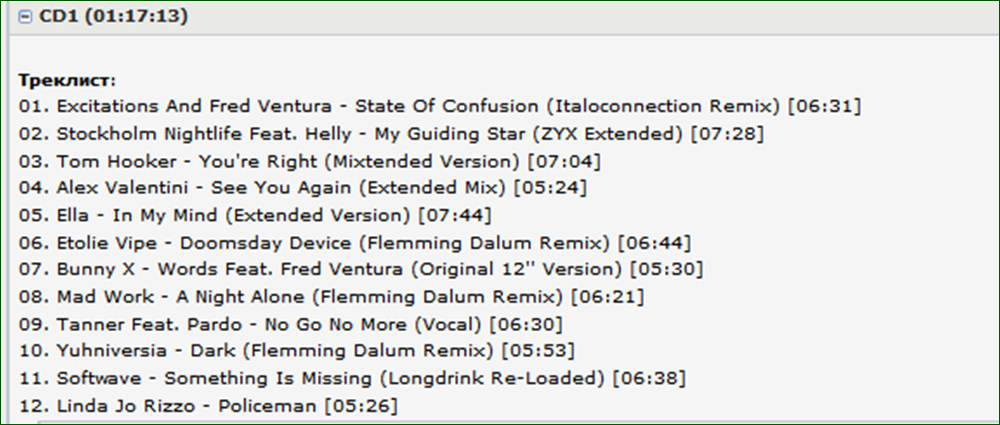Click the [06:38] duration of Softwave track
Image resolution: width=1000 pixels, height=425 pixels.
(x=649, y=378)
